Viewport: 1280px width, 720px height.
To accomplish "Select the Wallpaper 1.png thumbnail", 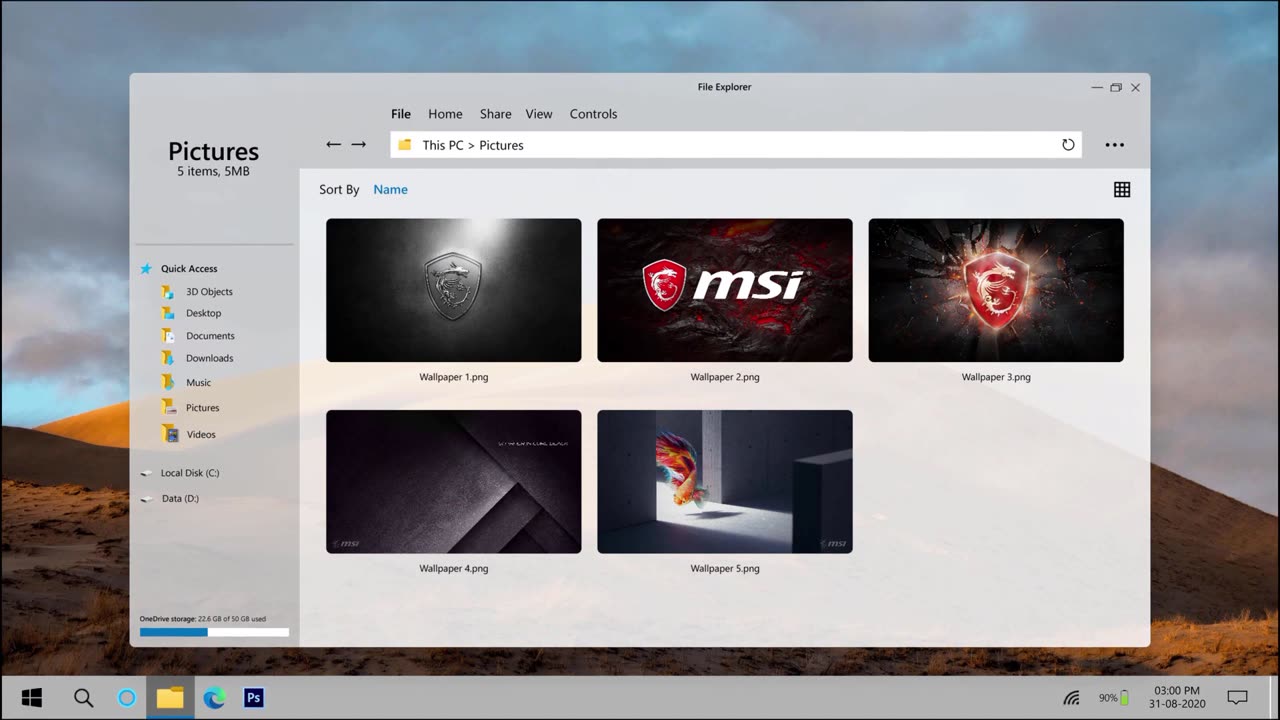I will 453,290.
